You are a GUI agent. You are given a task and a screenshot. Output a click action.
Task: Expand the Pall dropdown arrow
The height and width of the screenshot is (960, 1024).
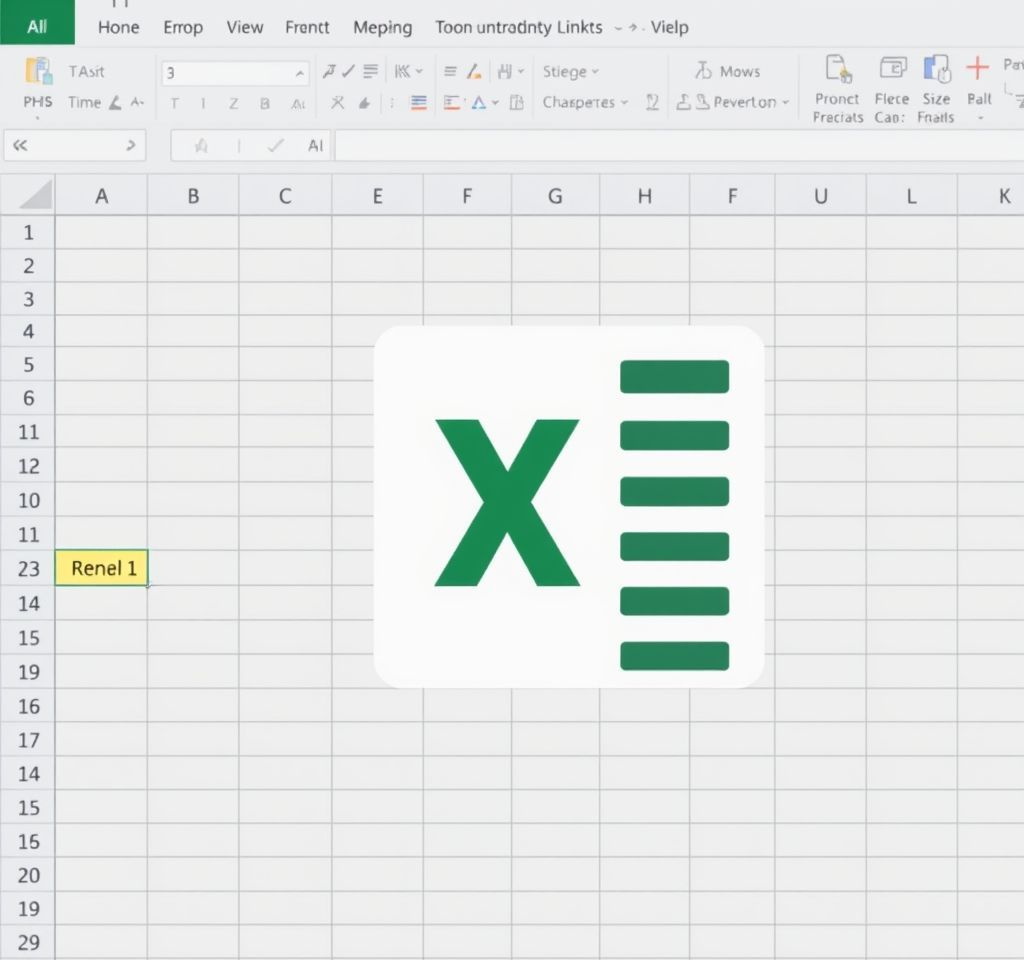pyautogui.click(x=980, y=118)
